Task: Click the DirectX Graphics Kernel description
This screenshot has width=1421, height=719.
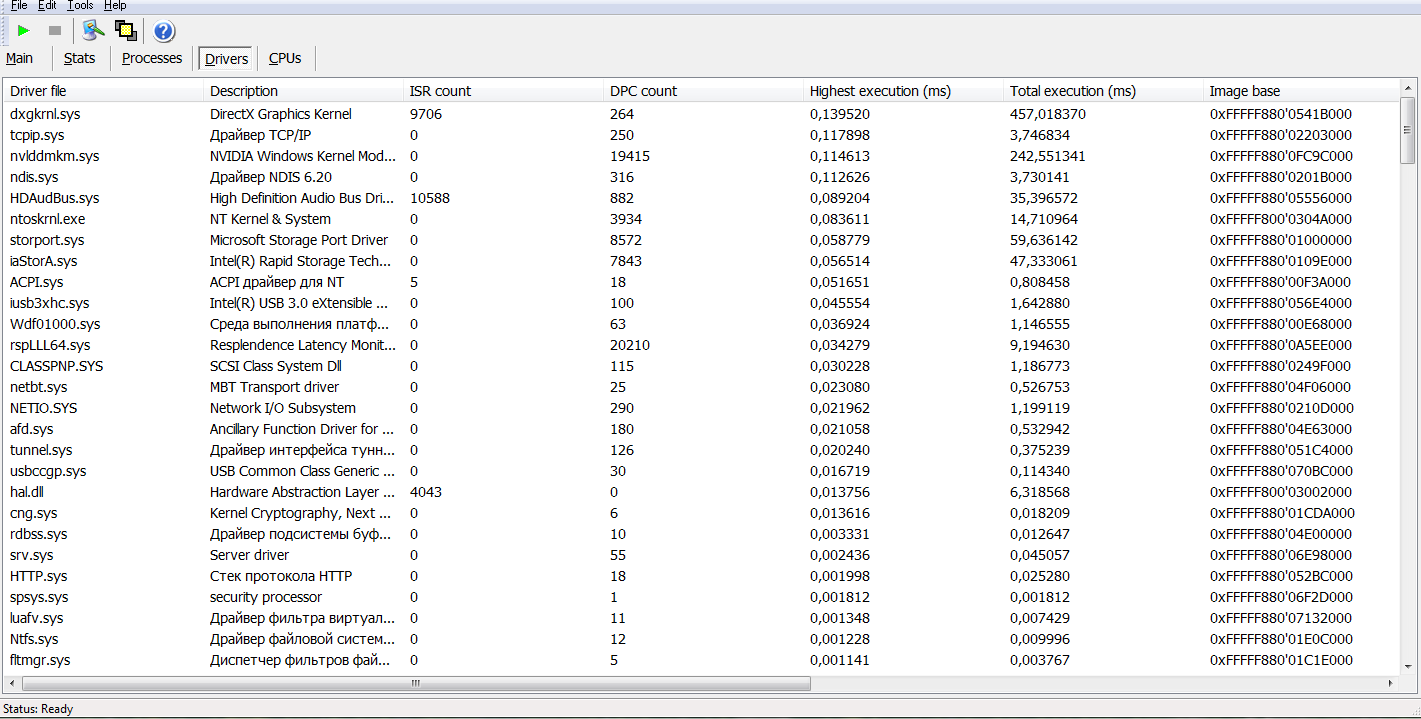Action: 281,114
